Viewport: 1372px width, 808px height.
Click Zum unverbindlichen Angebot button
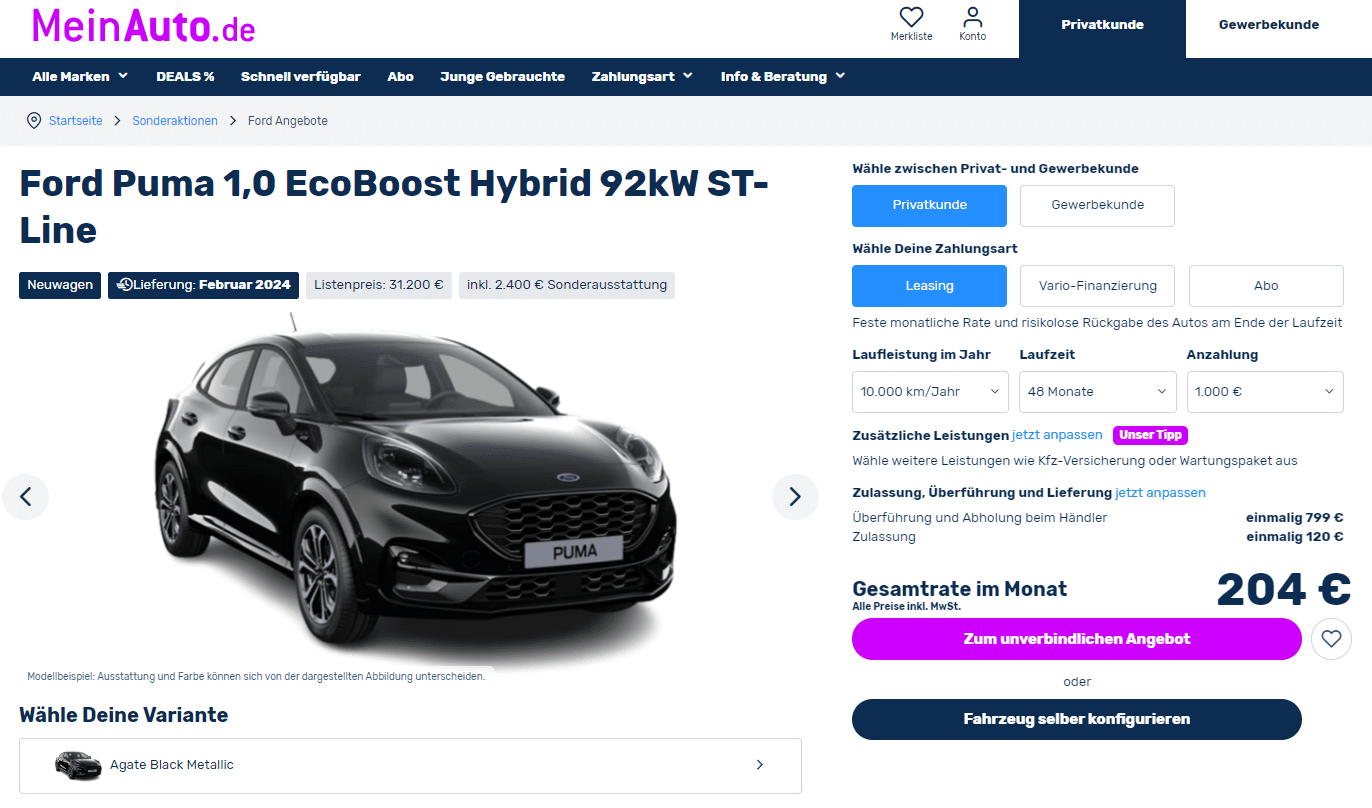point(1077,639)
